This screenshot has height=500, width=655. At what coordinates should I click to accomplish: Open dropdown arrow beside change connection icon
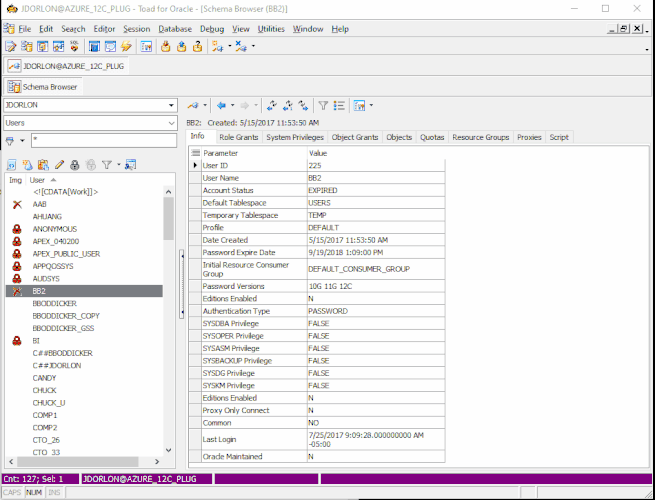[205, 106]
